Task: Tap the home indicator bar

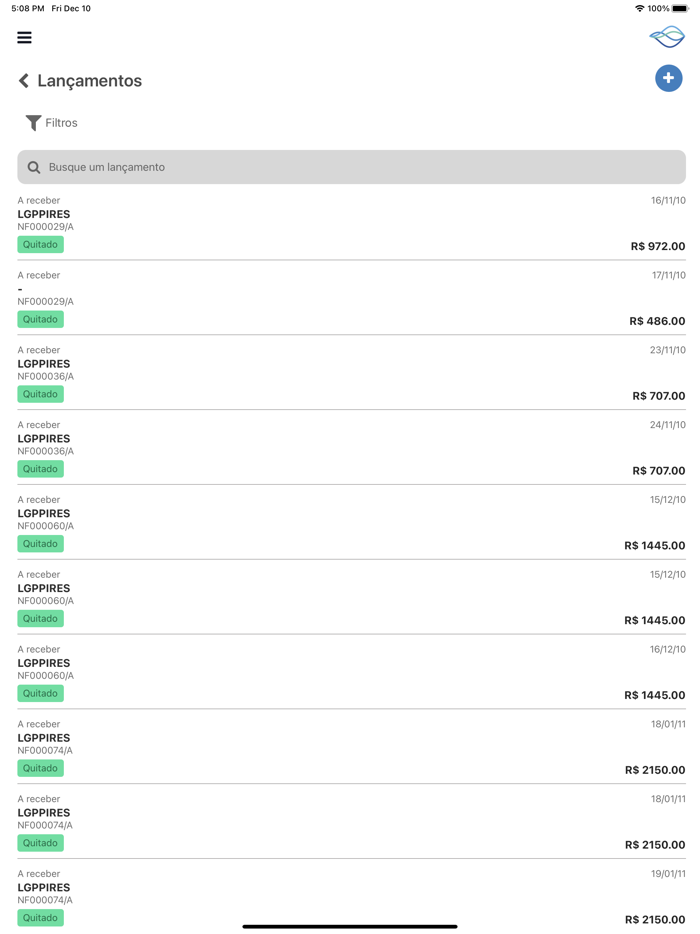Action: point(350,926)
